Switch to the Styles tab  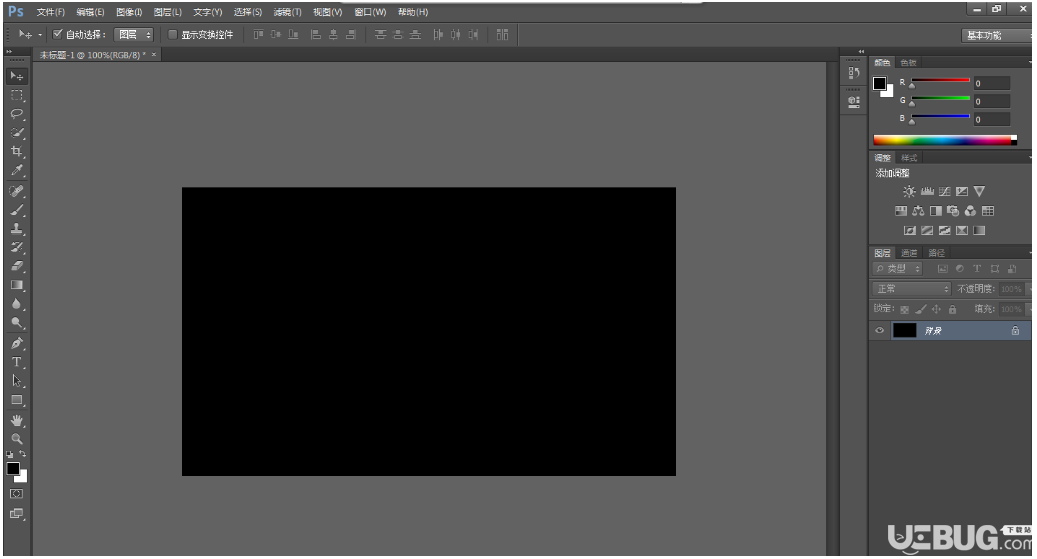tap(909, 157)
